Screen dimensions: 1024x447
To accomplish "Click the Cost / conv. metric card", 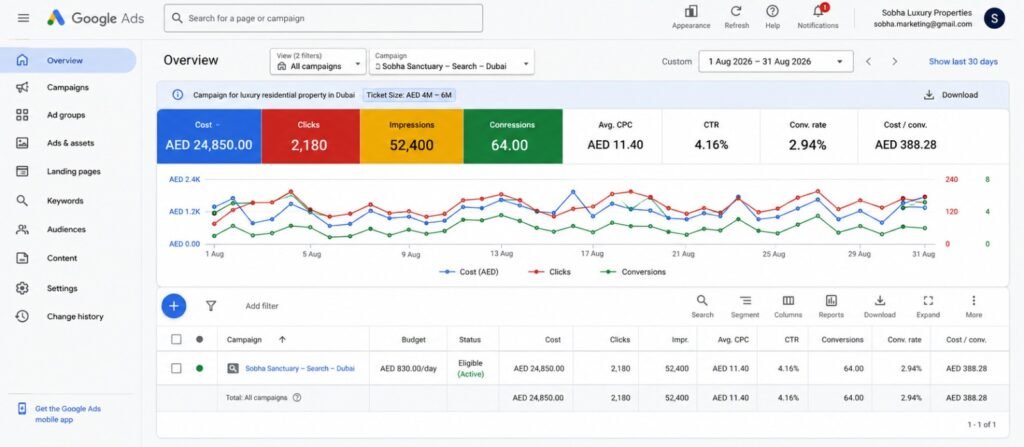I will [x=905, y=136].
